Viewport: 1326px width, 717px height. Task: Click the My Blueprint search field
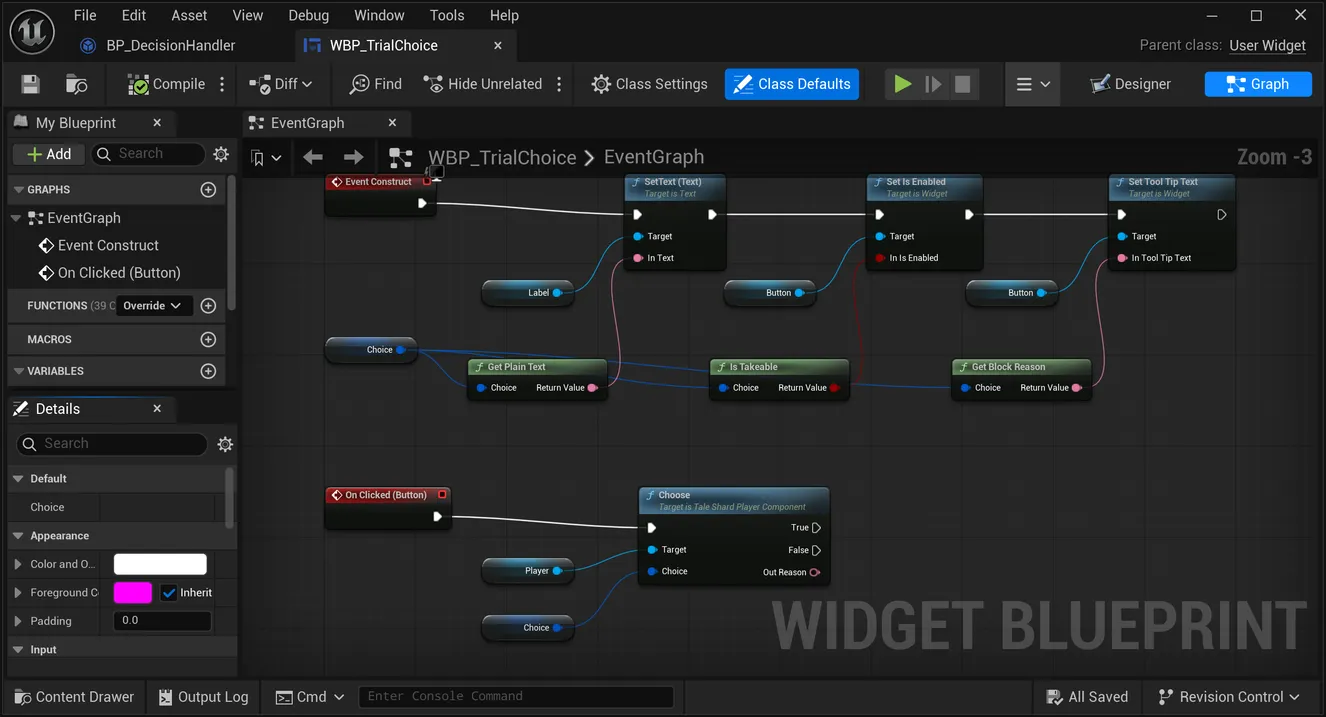[x=148, y=154]
